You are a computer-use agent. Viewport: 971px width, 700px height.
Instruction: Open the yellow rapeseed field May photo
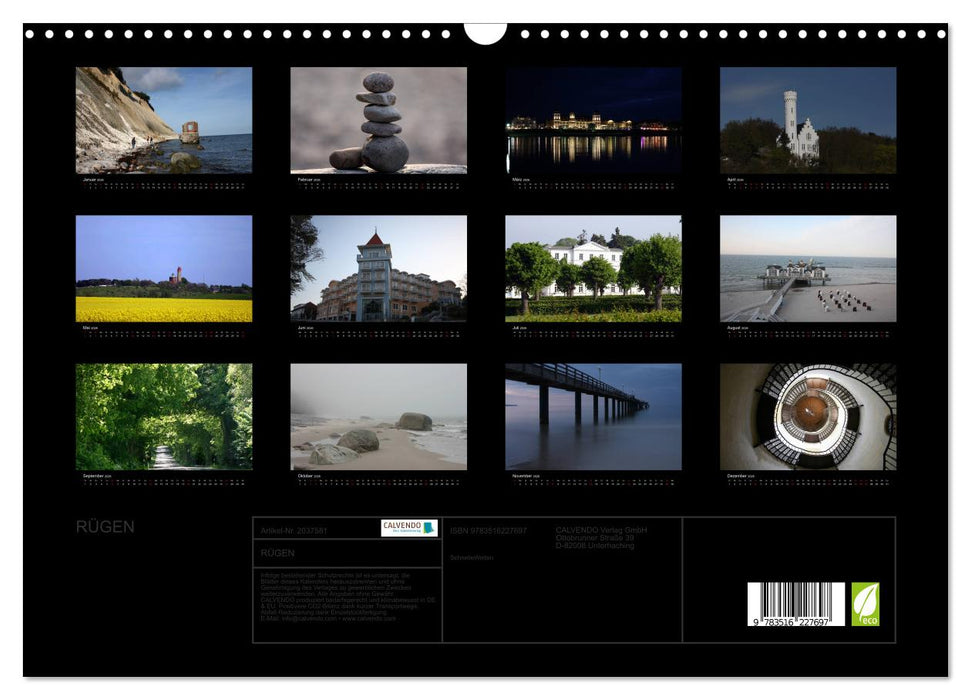pos(164,268)
